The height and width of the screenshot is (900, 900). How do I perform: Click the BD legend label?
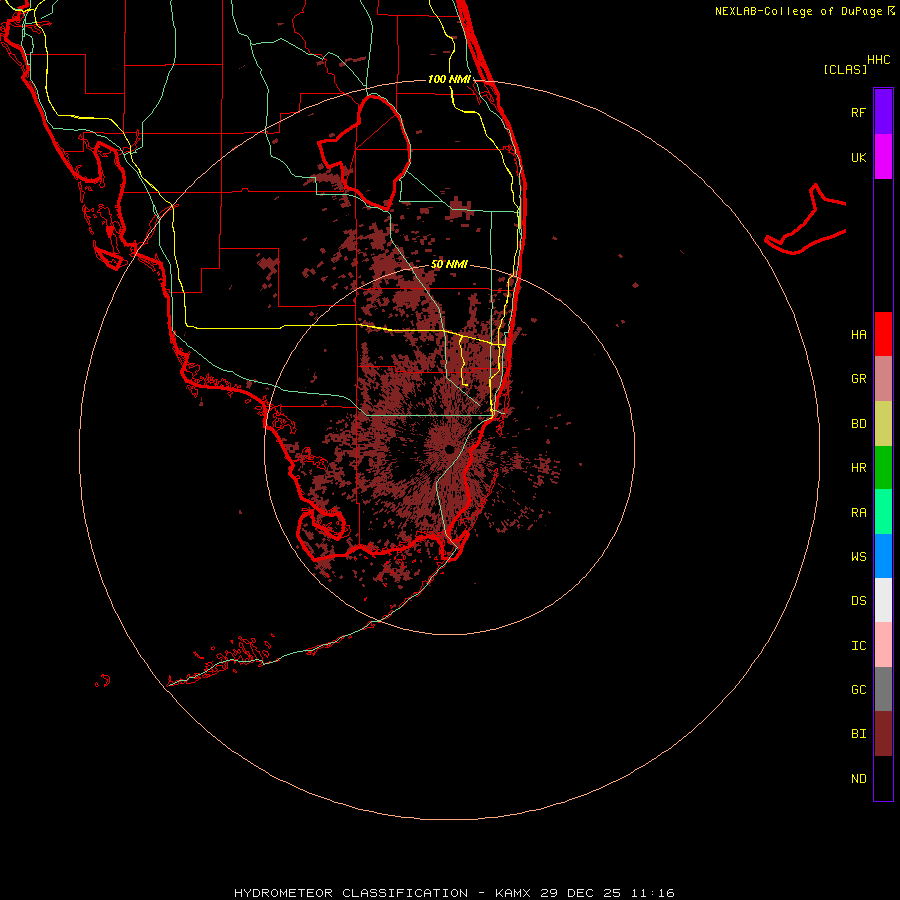tap(858, 424)
